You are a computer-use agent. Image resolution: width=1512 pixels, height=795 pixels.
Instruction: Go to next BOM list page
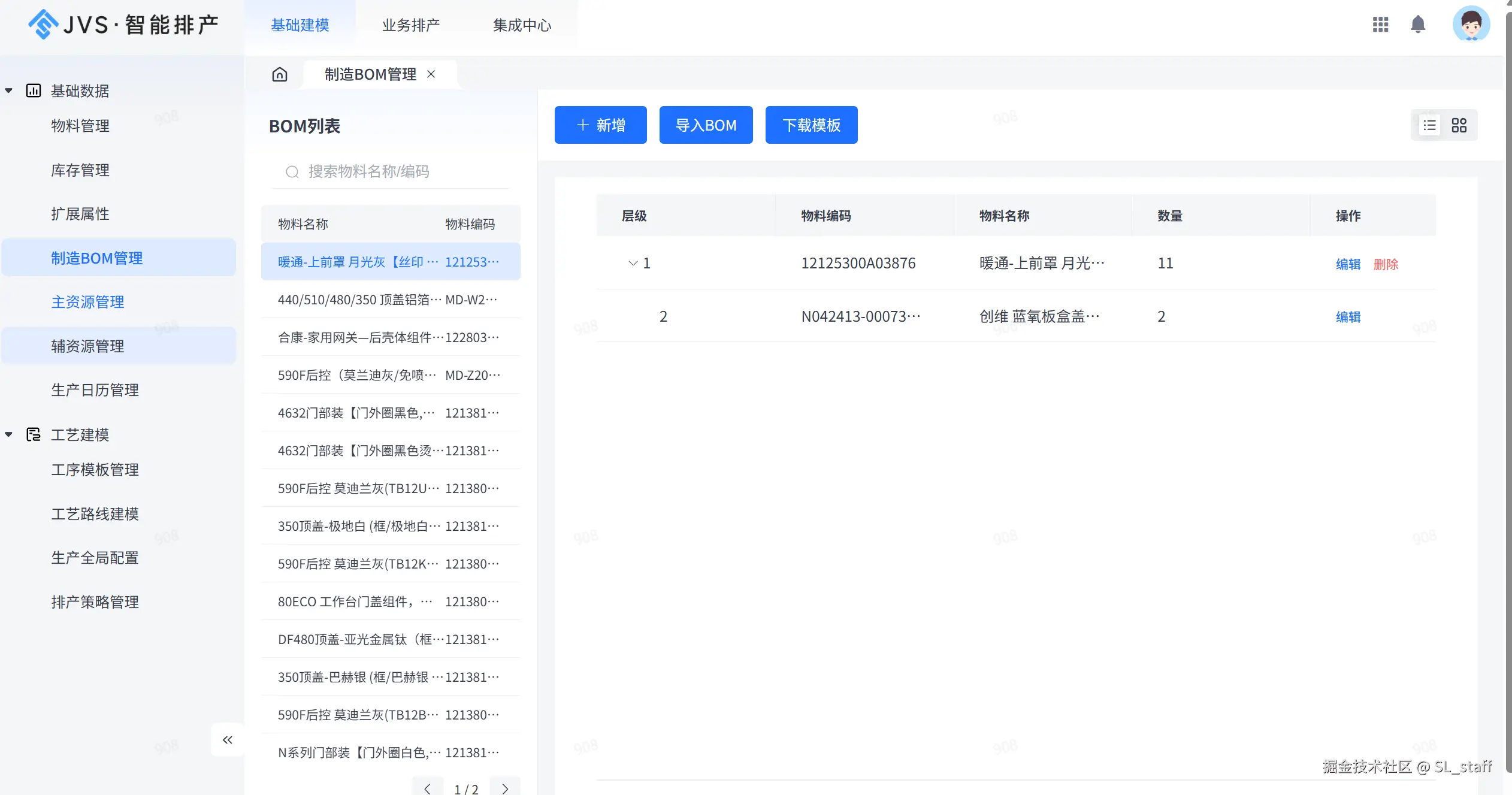pos(505,788)
